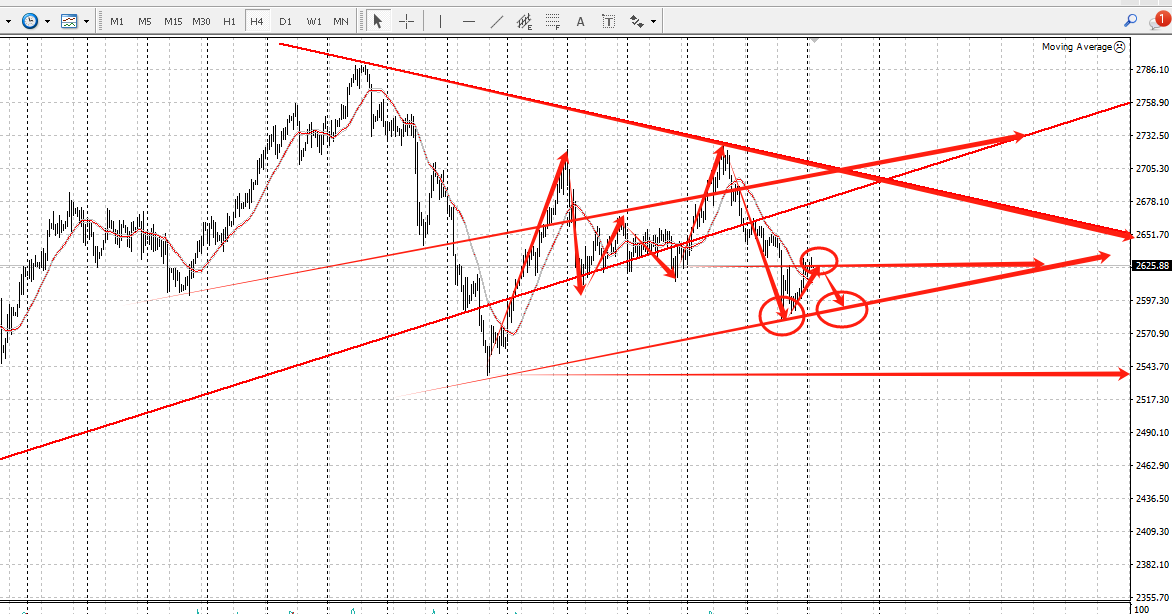Open the Arrows objects tool
This screenshot has width=1172, height=614.
point(637,21)
